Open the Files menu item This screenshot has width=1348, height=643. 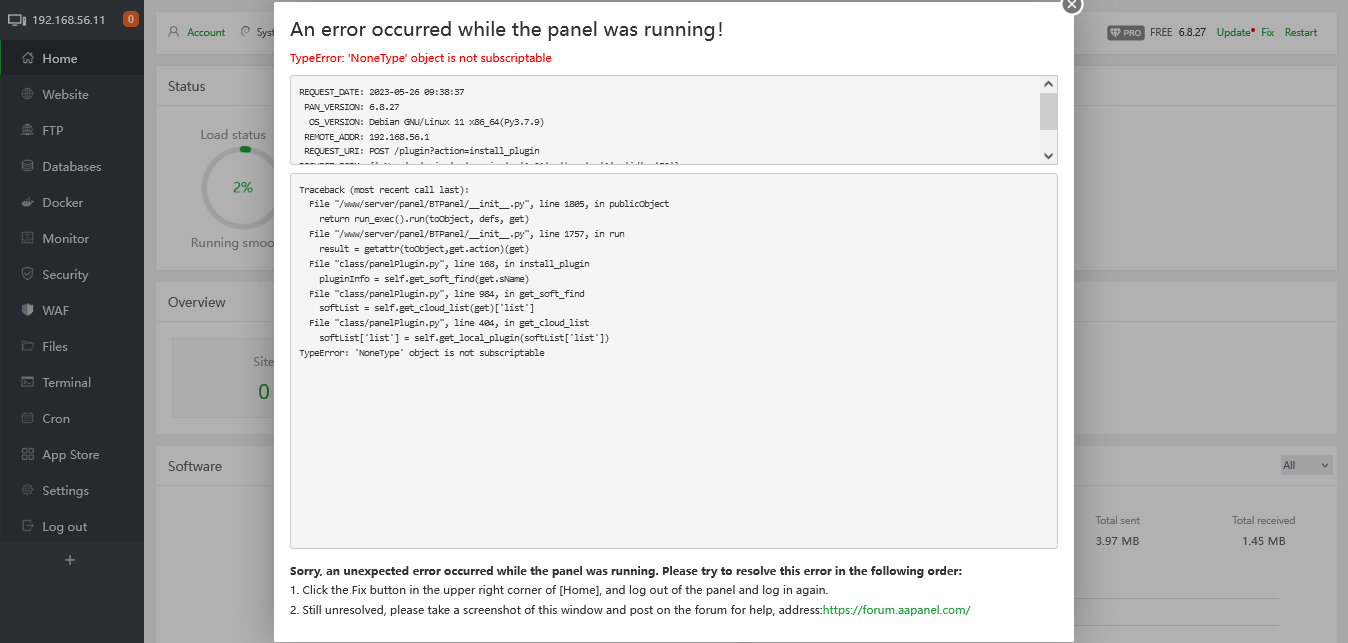(55, 346)
